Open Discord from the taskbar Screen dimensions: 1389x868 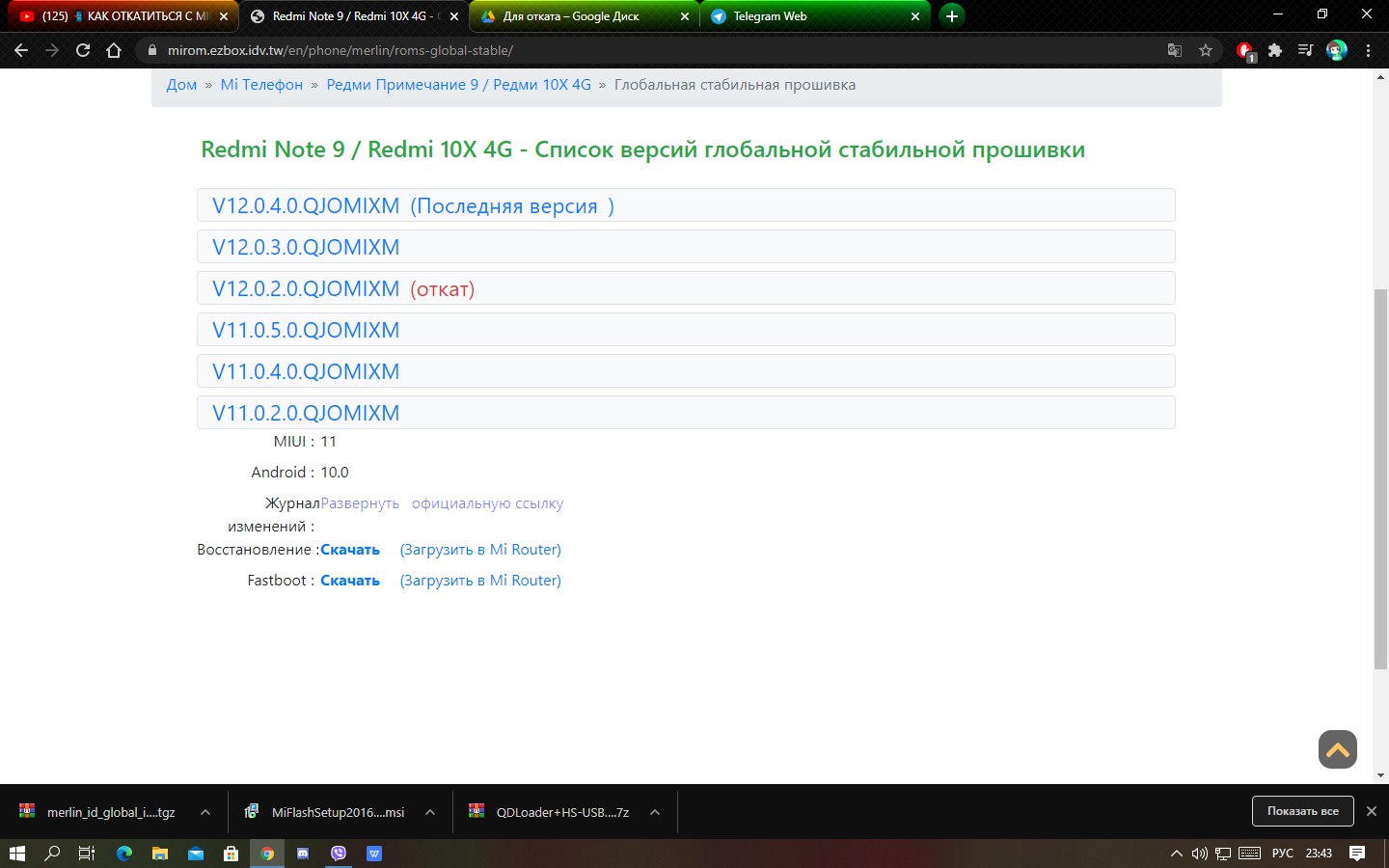pos(303,854)
